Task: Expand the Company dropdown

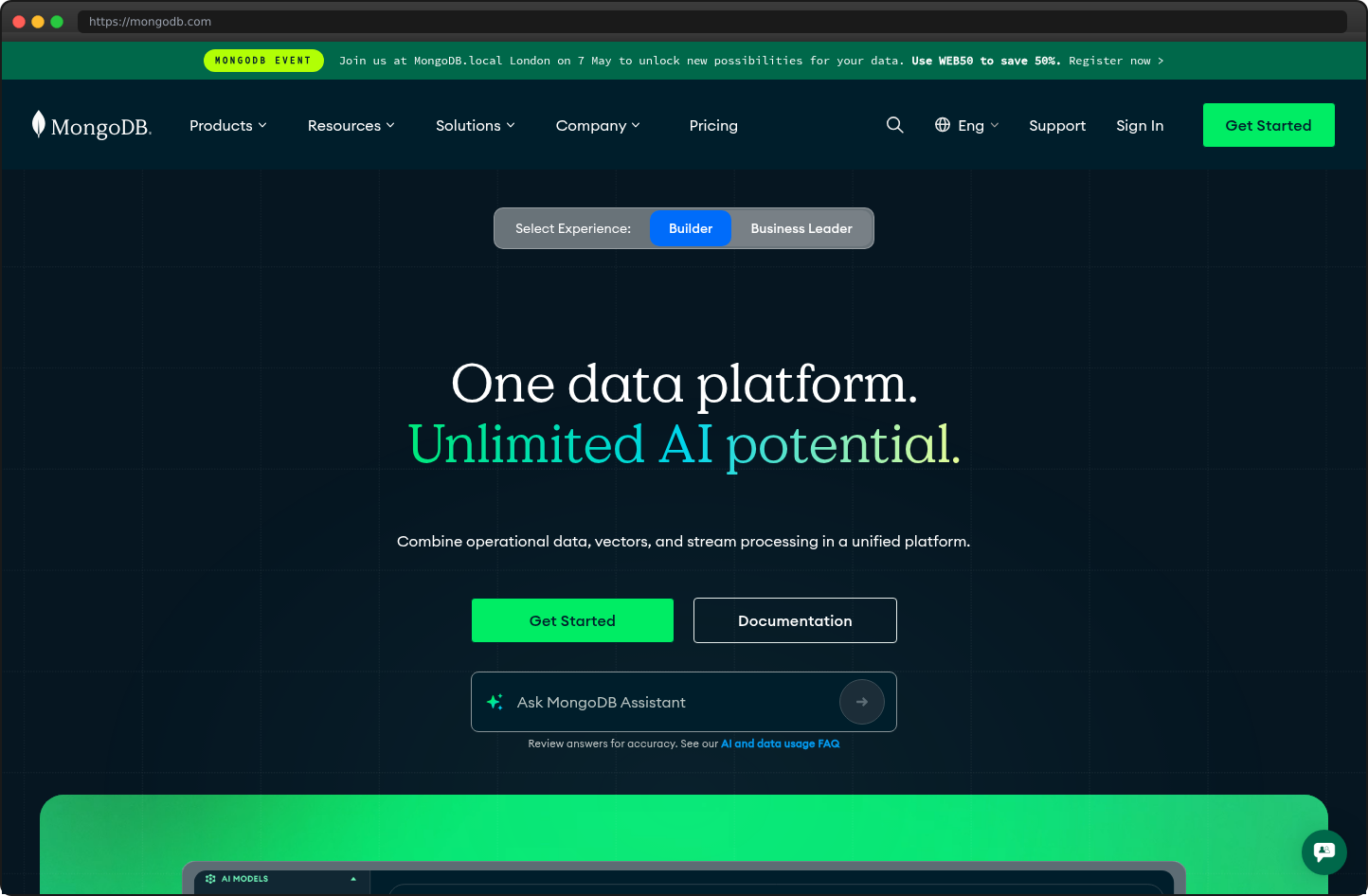Action: coord(597,125)
